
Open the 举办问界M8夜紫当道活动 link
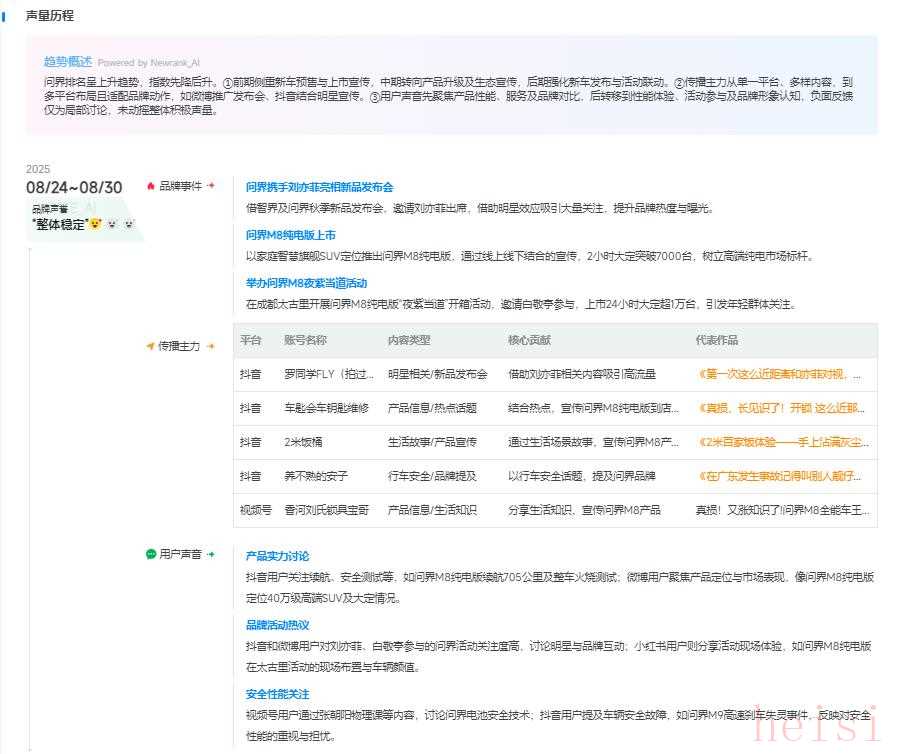(x=306, y=283)
